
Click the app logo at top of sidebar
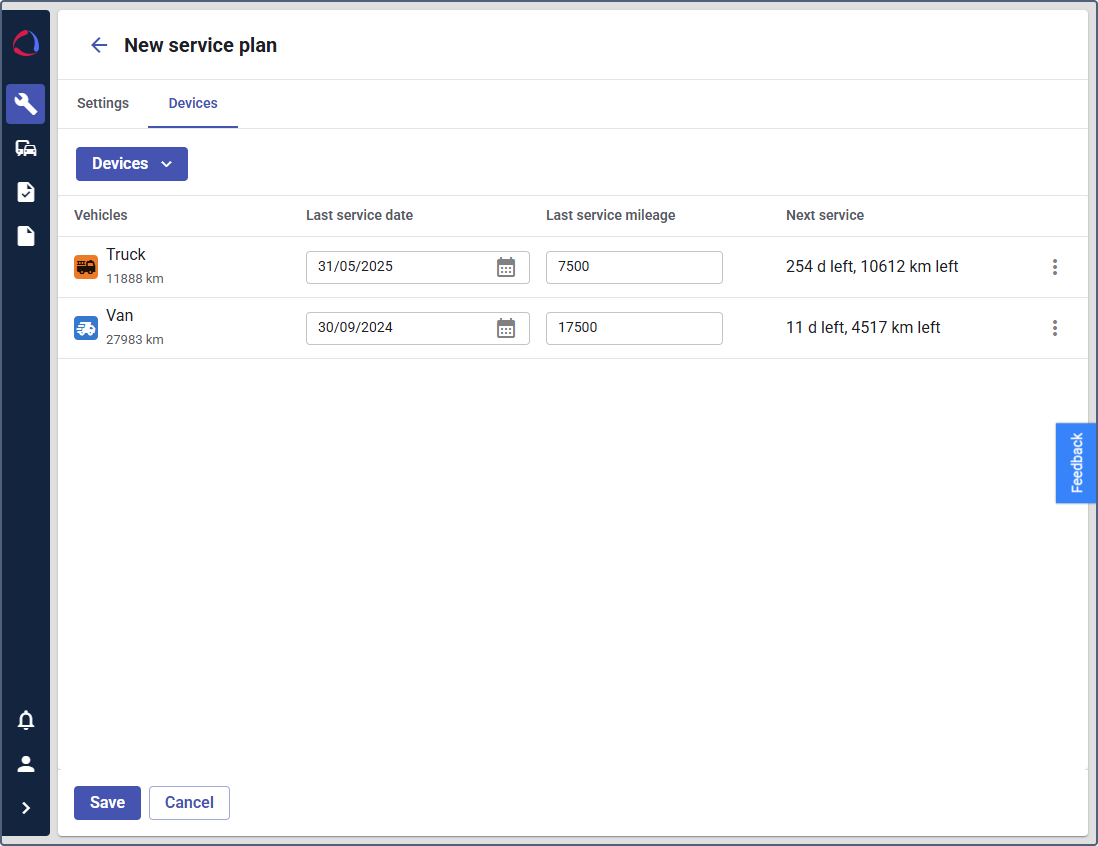tap(26, 44)
